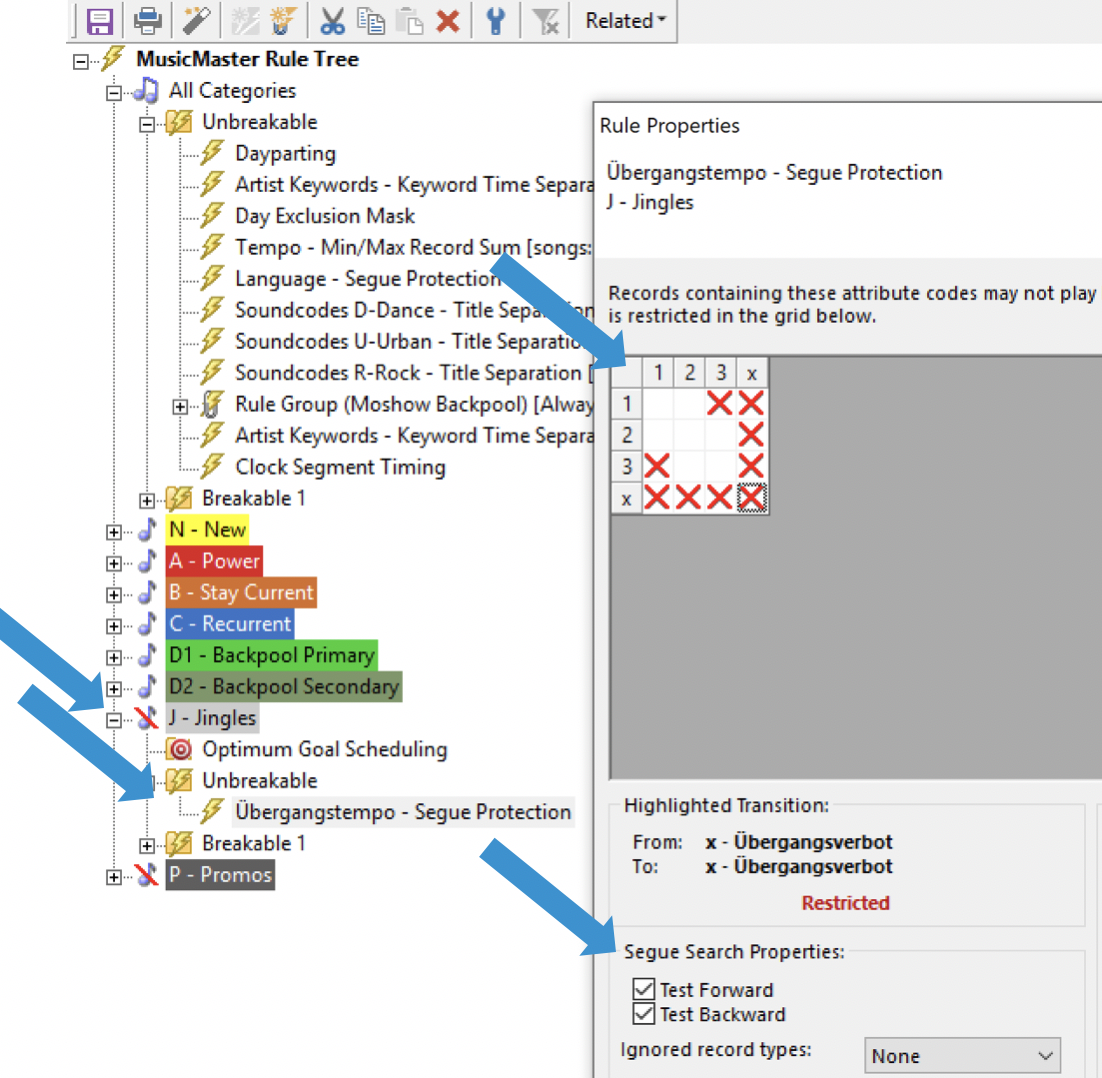This screenshot has width=1102, height=1078.
Task: Click the lightning icon of MusicMaster Rule Tree
Action: 112,58
